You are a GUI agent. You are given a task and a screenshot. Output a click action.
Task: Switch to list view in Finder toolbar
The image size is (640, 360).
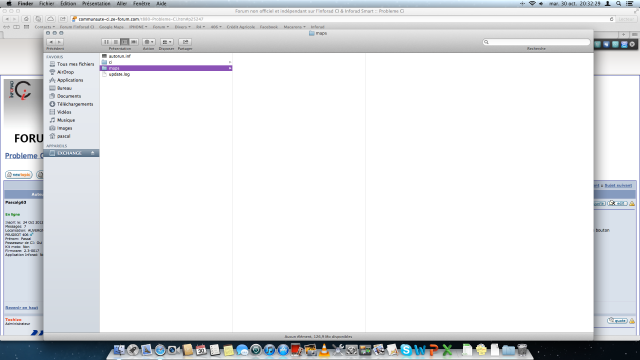pos(116,42)
